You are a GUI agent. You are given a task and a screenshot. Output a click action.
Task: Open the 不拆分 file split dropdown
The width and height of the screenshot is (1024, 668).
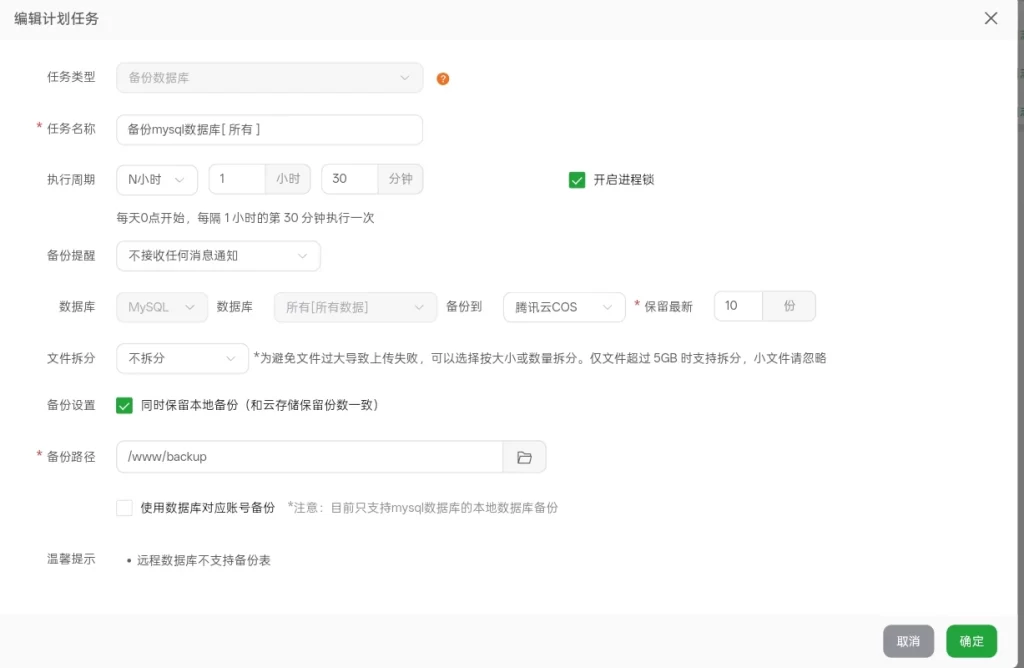click(x=181, y=357)
